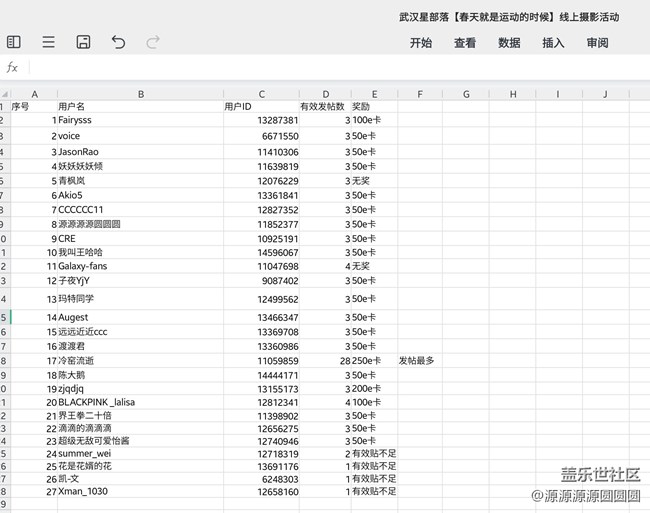Open the 数据 tab
Image resolution: width=650 pixels, height=513 pixels.
[509, 43]
